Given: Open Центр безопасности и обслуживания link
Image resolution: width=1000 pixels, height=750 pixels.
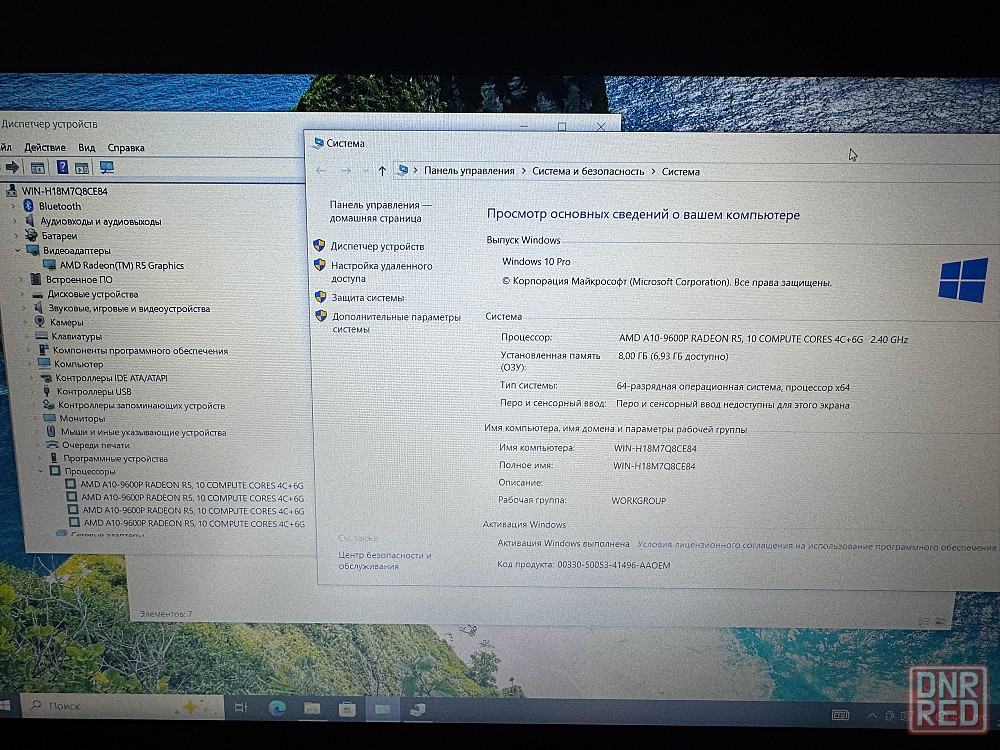Looking at the screenshot, I should (x=385, y=561).
